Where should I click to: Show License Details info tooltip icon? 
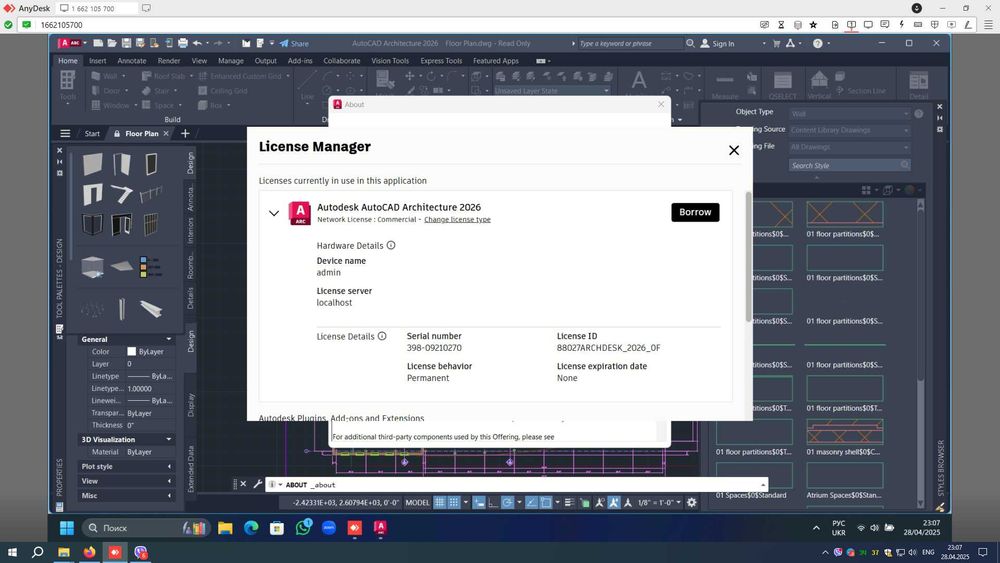[382, 336]
